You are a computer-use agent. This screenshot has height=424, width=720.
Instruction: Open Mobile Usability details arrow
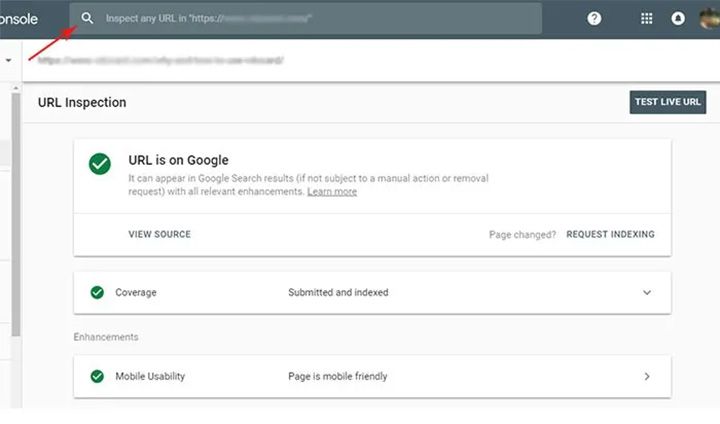647,377
